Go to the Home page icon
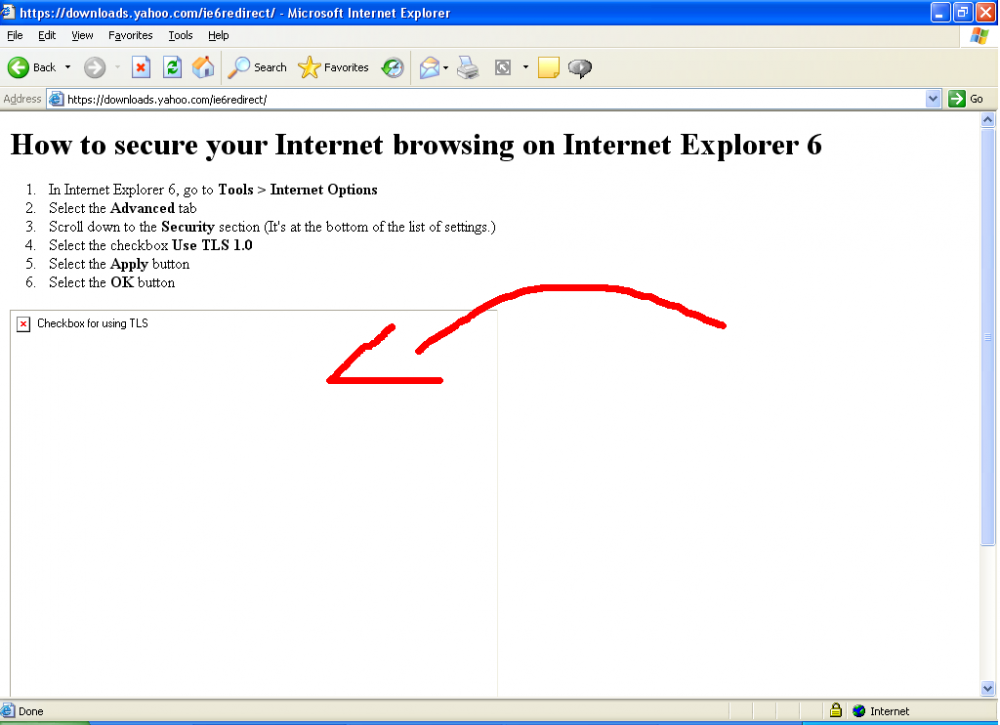This screenshot has height=725, width=1000. coord(202,67)
